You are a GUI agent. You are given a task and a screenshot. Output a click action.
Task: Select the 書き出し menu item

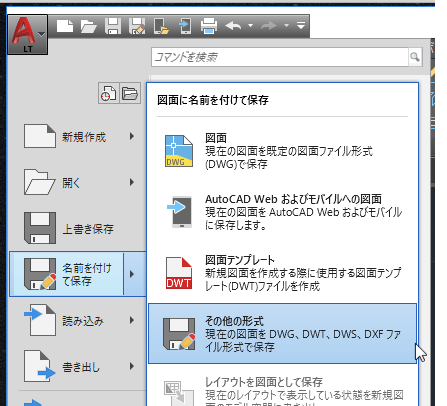tap(77, 366)
